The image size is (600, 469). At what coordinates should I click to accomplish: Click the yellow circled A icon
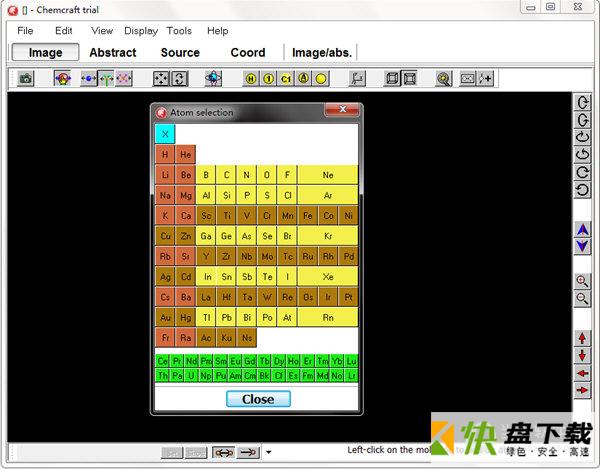pyautogui.click(x=303, y=79)
